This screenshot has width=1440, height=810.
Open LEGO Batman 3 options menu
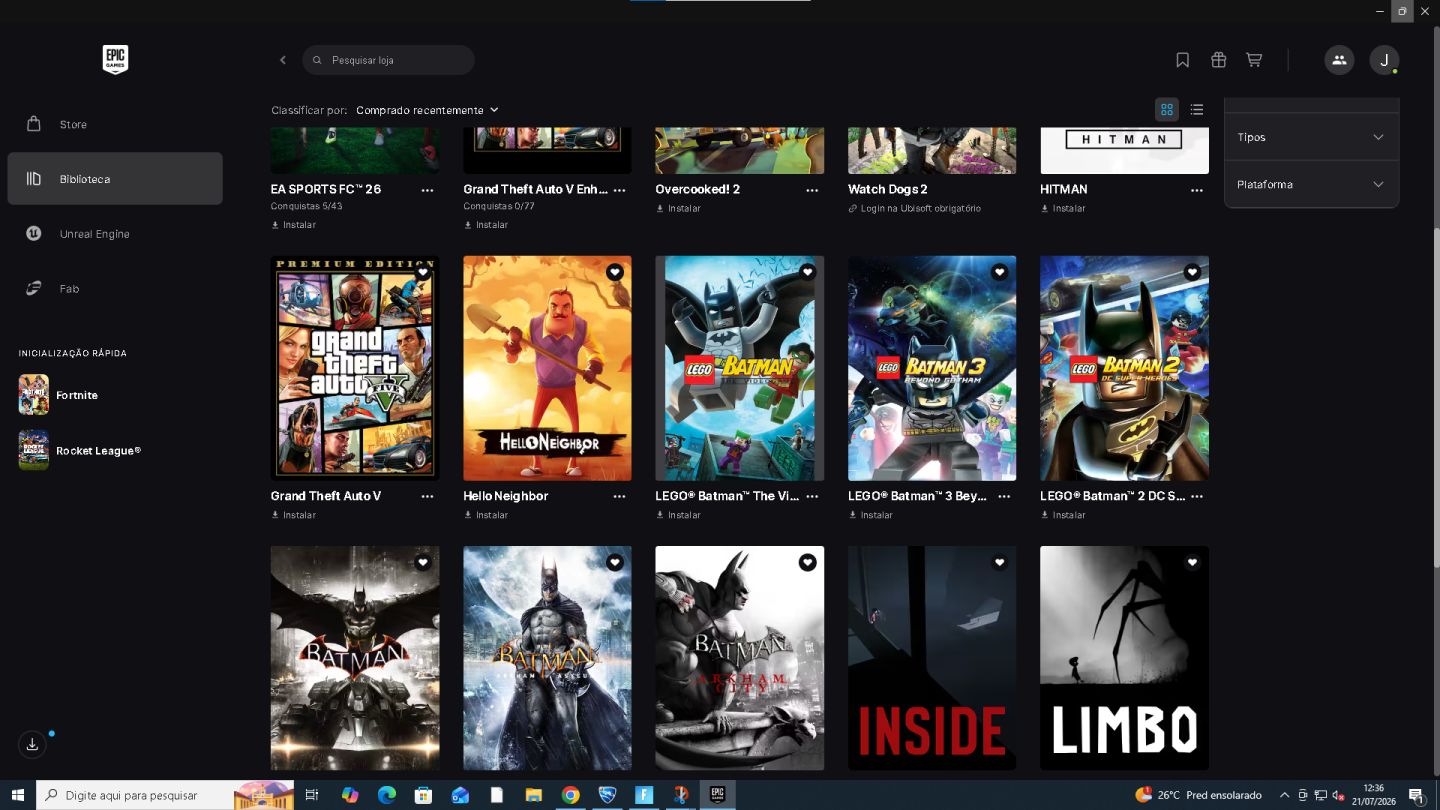[x=1004, y=496]
